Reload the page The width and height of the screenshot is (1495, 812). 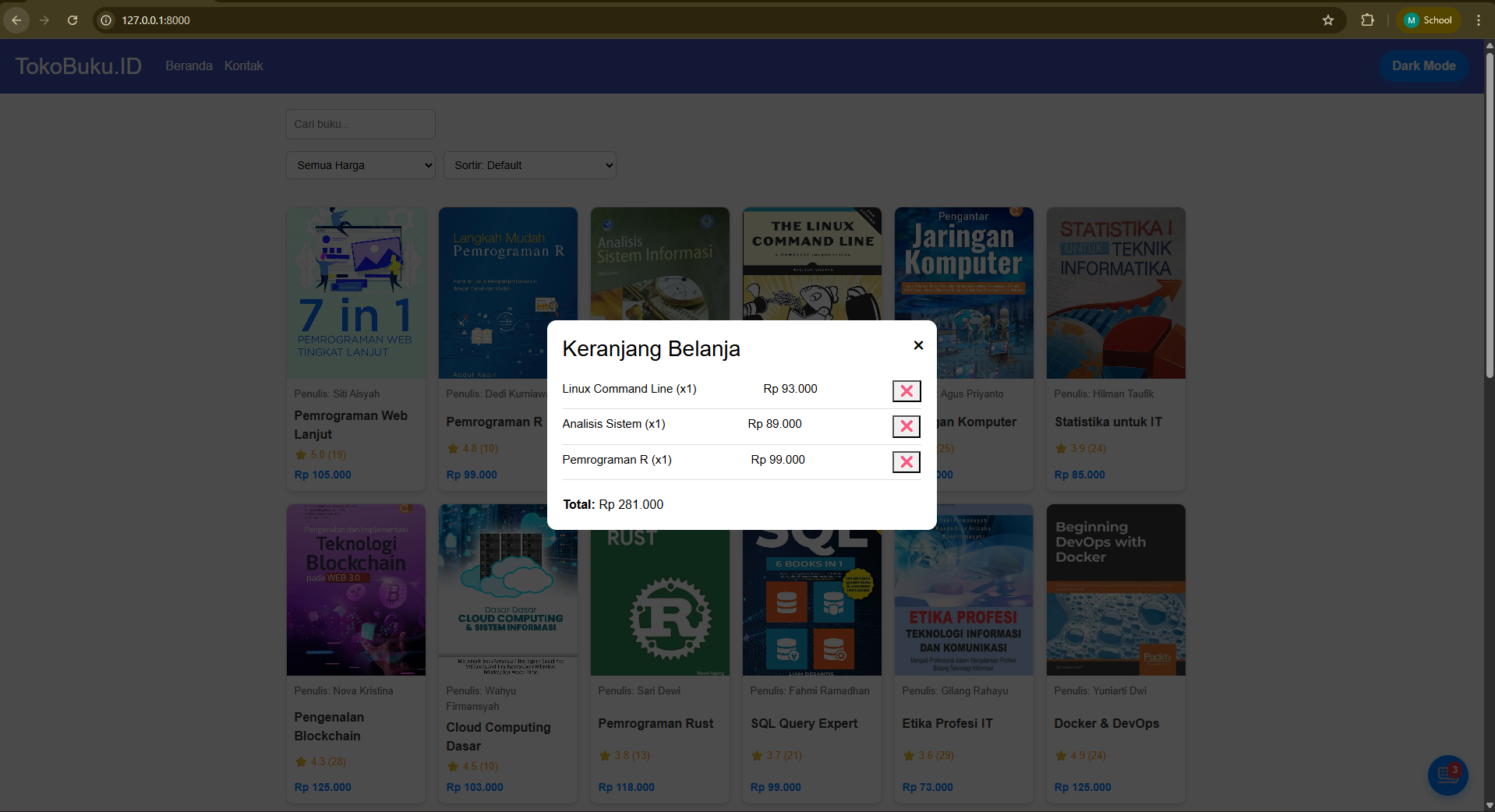coord(72,20)
